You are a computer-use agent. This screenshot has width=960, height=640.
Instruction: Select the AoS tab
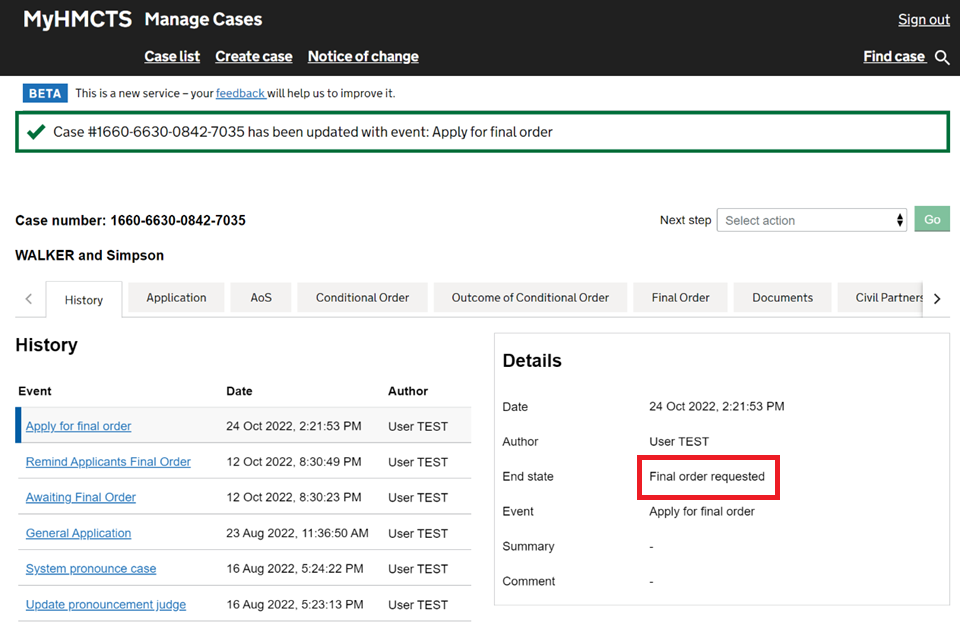coord(261,298)
